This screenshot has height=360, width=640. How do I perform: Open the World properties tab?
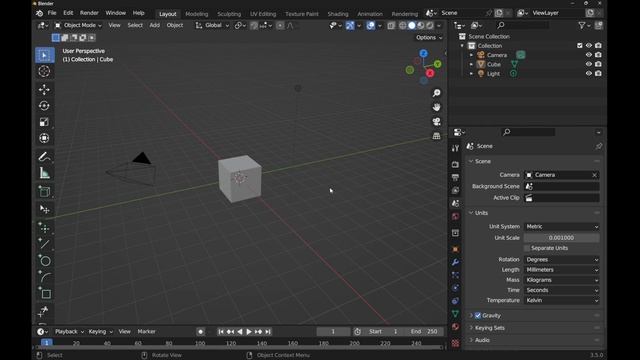coord(456,216)
